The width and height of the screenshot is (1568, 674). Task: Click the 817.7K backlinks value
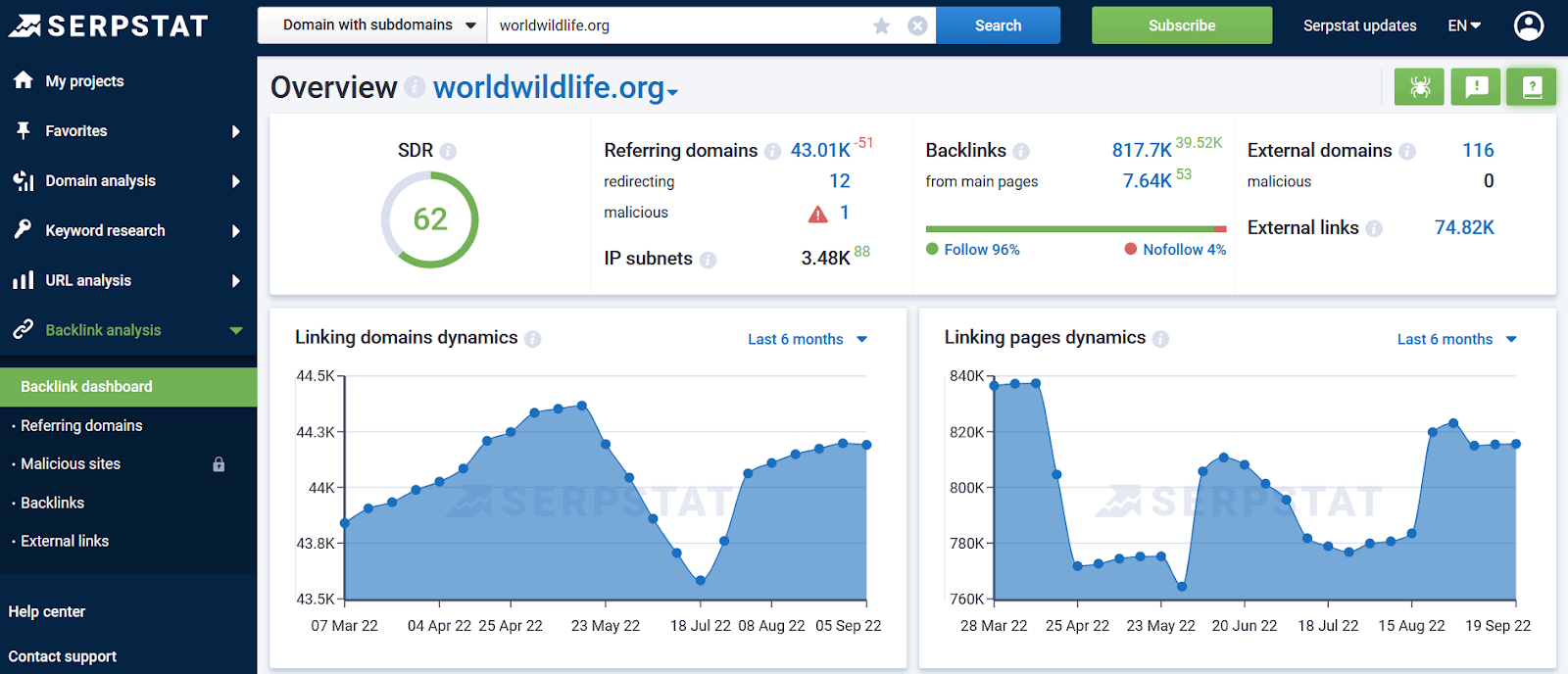[1142, 150]
